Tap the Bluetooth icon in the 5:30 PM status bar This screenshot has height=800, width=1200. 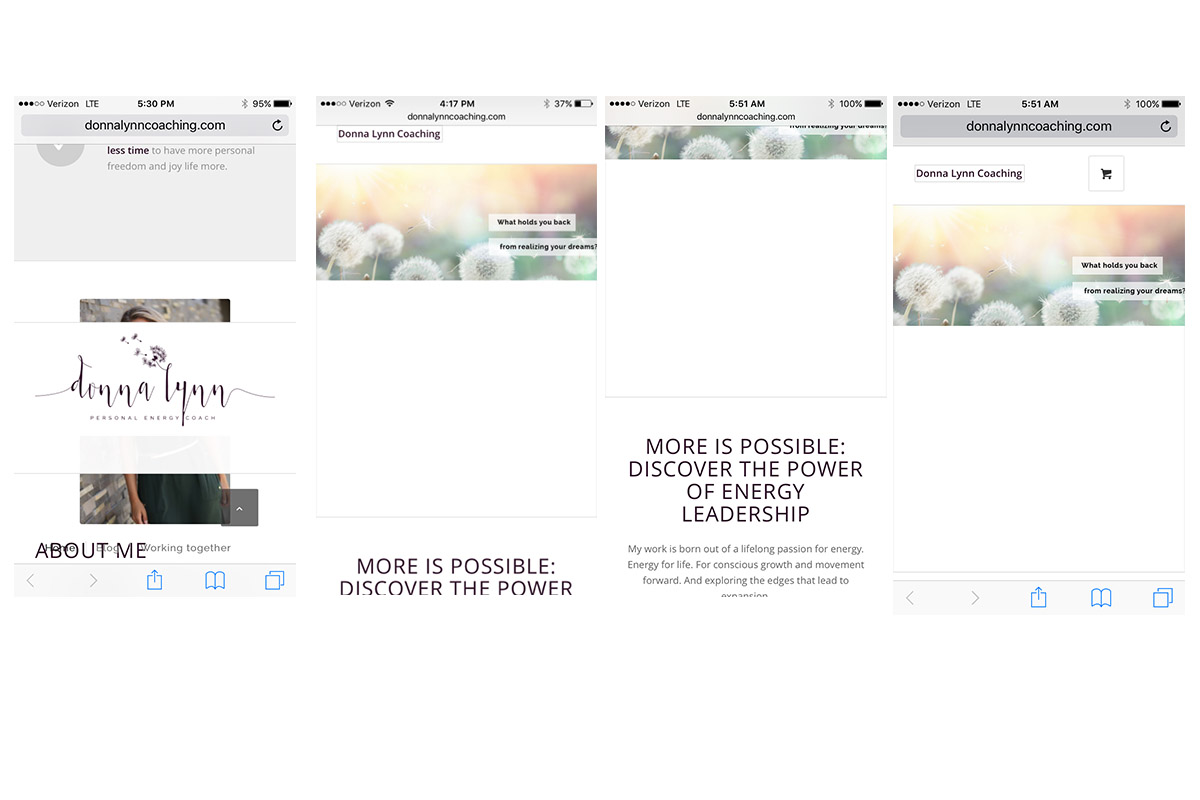point(245,104)
